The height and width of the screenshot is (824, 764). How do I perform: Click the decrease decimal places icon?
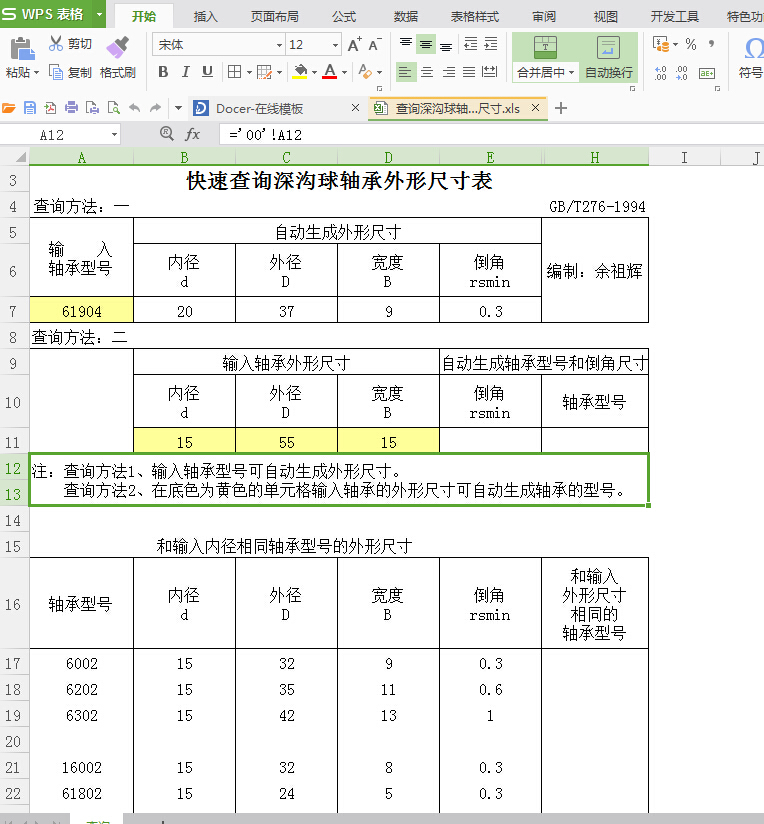click(x=682, y=73)
